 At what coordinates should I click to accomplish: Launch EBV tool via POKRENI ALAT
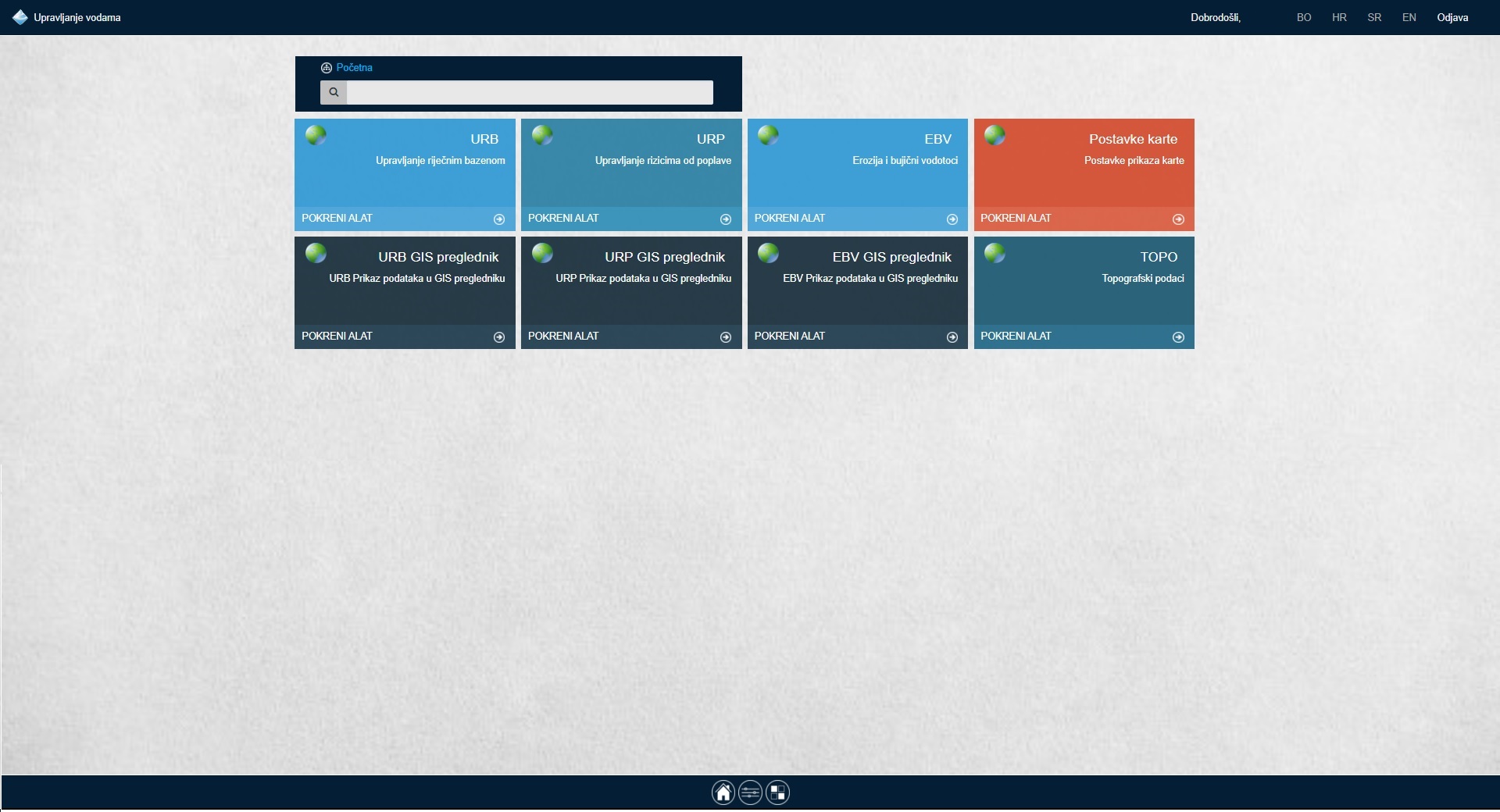coord(789,219)
